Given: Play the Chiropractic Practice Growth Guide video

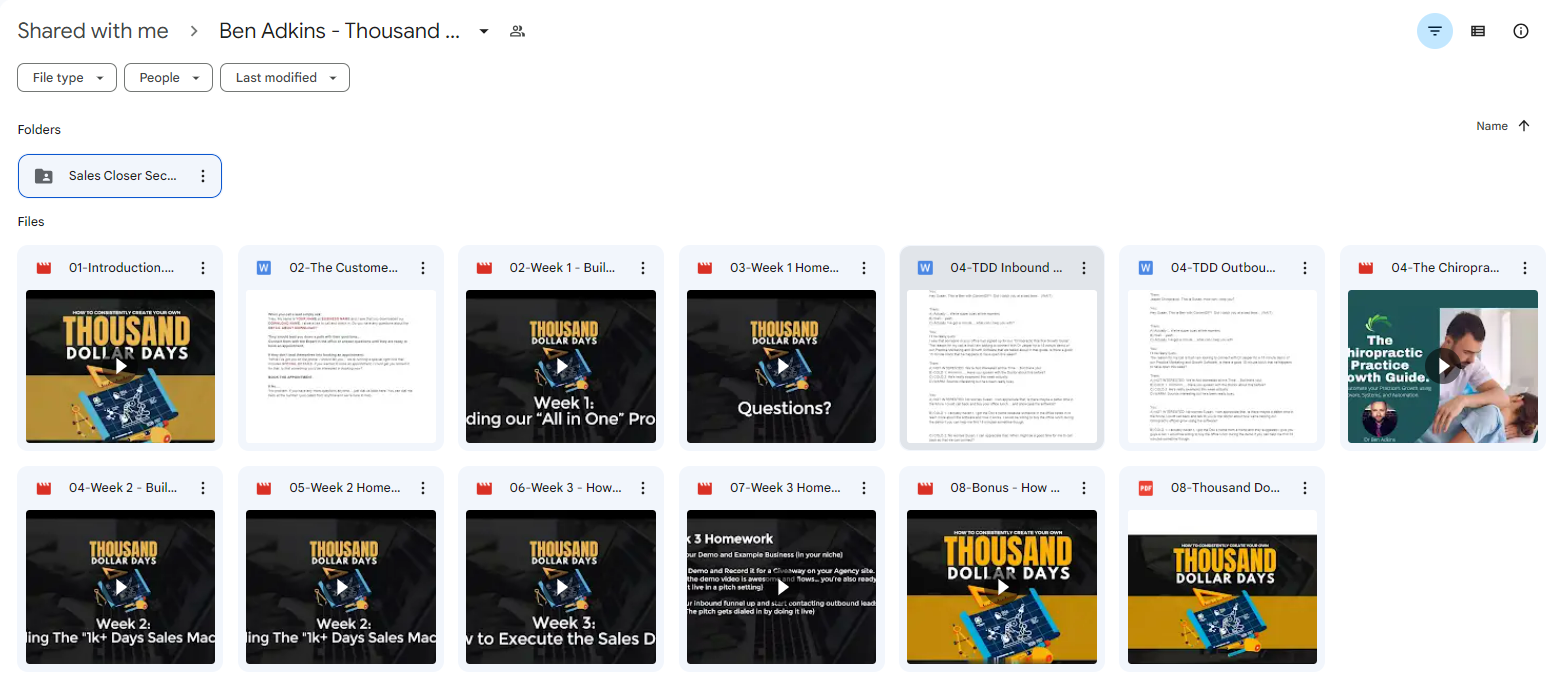Looking at the screenshot, I should point(1443,366).
